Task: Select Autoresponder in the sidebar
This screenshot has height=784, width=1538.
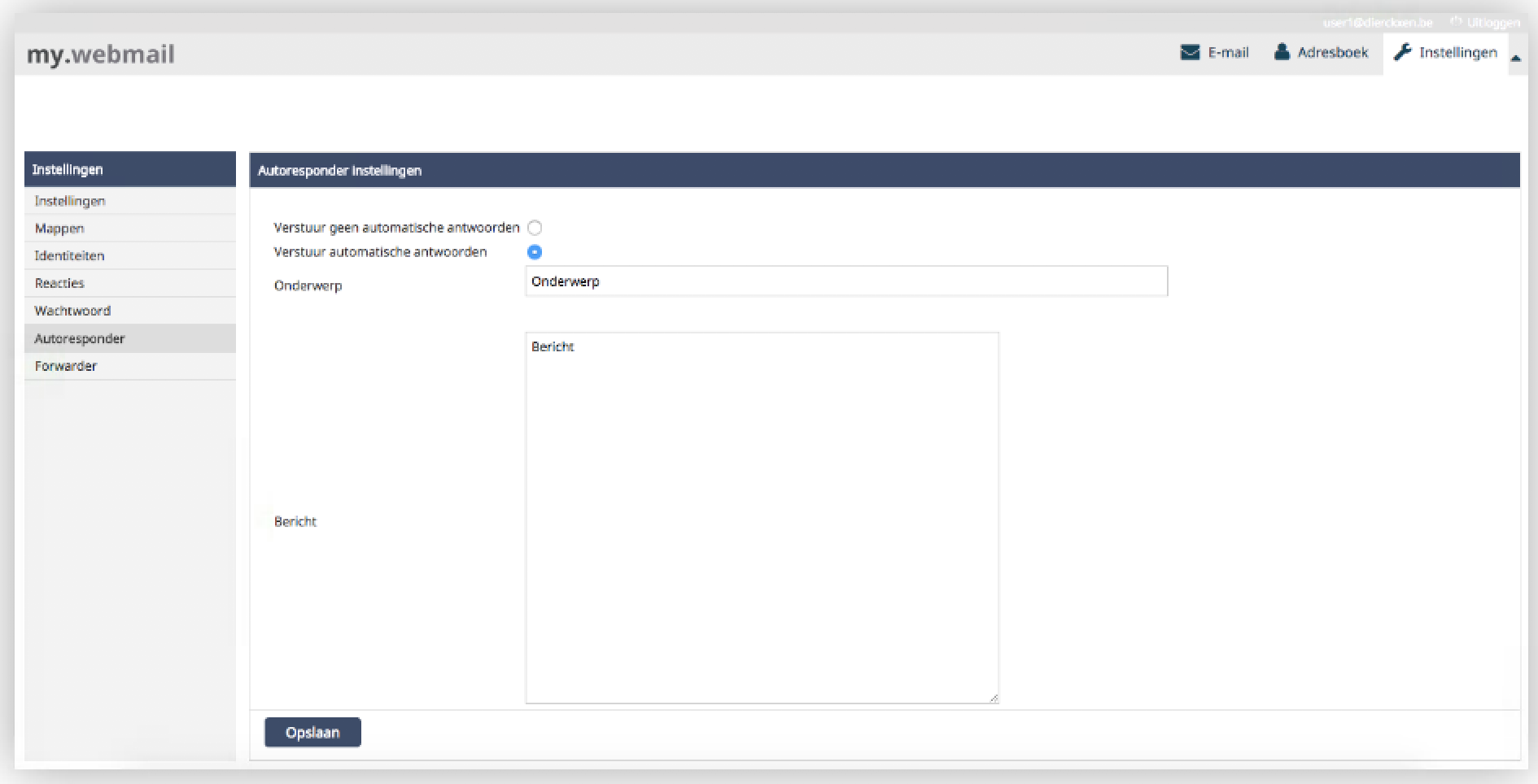Action: pos(80,338)
